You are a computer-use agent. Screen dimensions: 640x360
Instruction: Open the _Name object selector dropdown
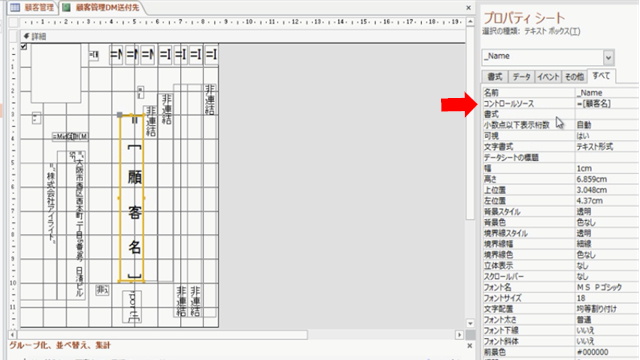[x=608, y=57]
